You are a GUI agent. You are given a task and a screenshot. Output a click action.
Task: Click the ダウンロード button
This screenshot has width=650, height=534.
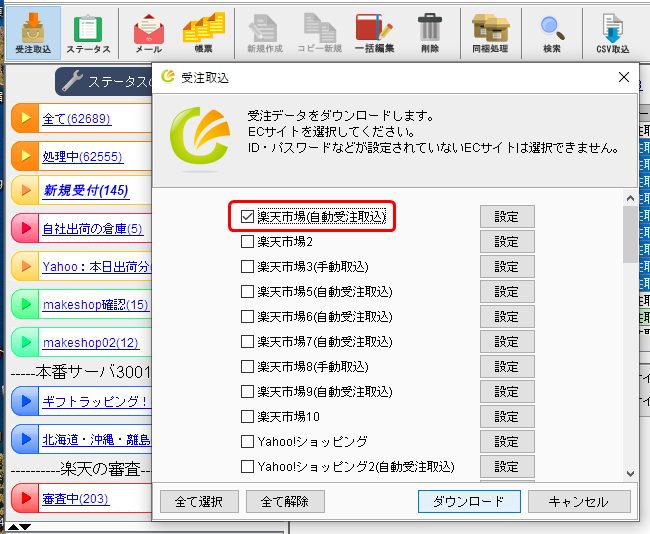(x=469, y=502)
